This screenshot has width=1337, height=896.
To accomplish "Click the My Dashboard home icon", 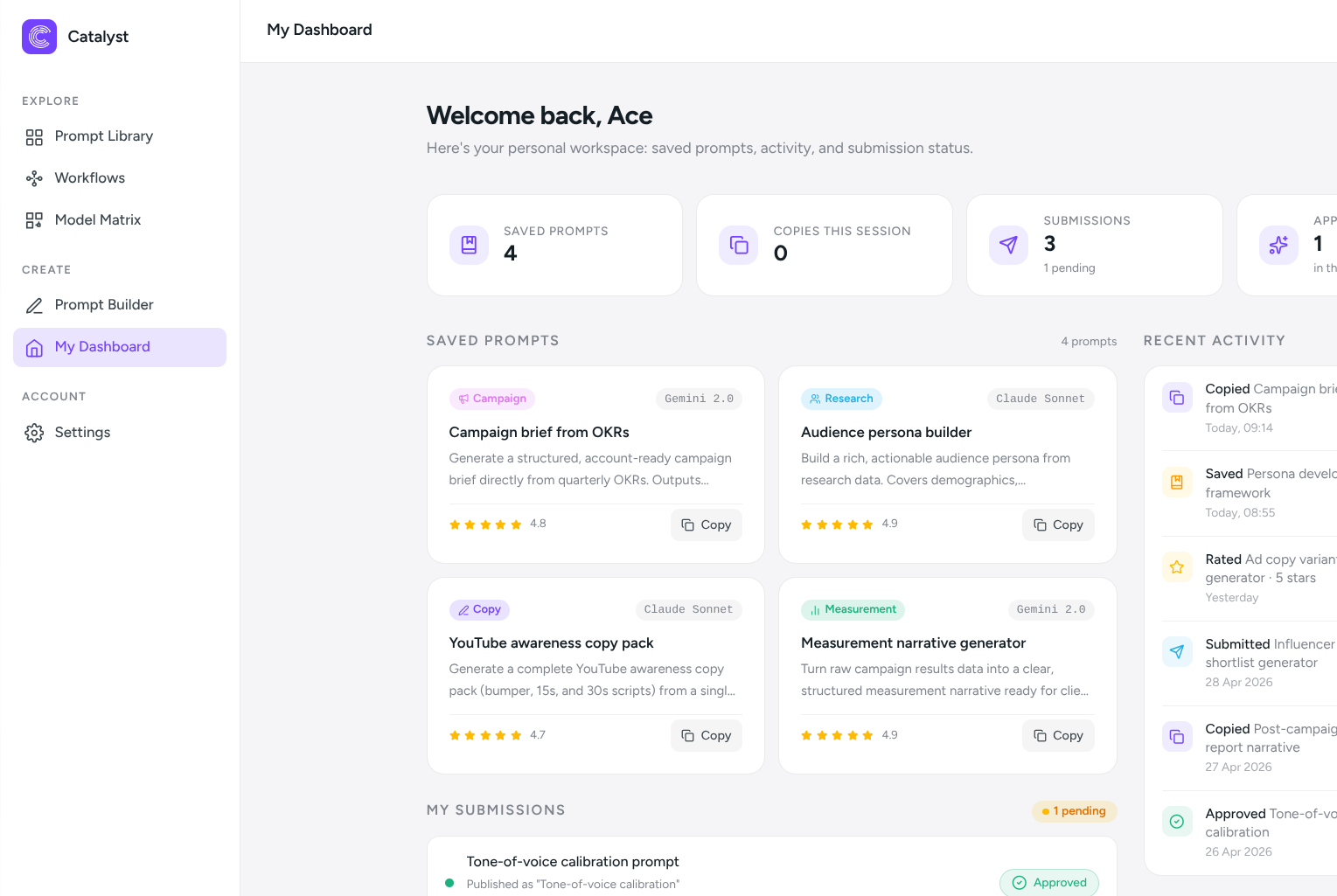I will [34, 348].
